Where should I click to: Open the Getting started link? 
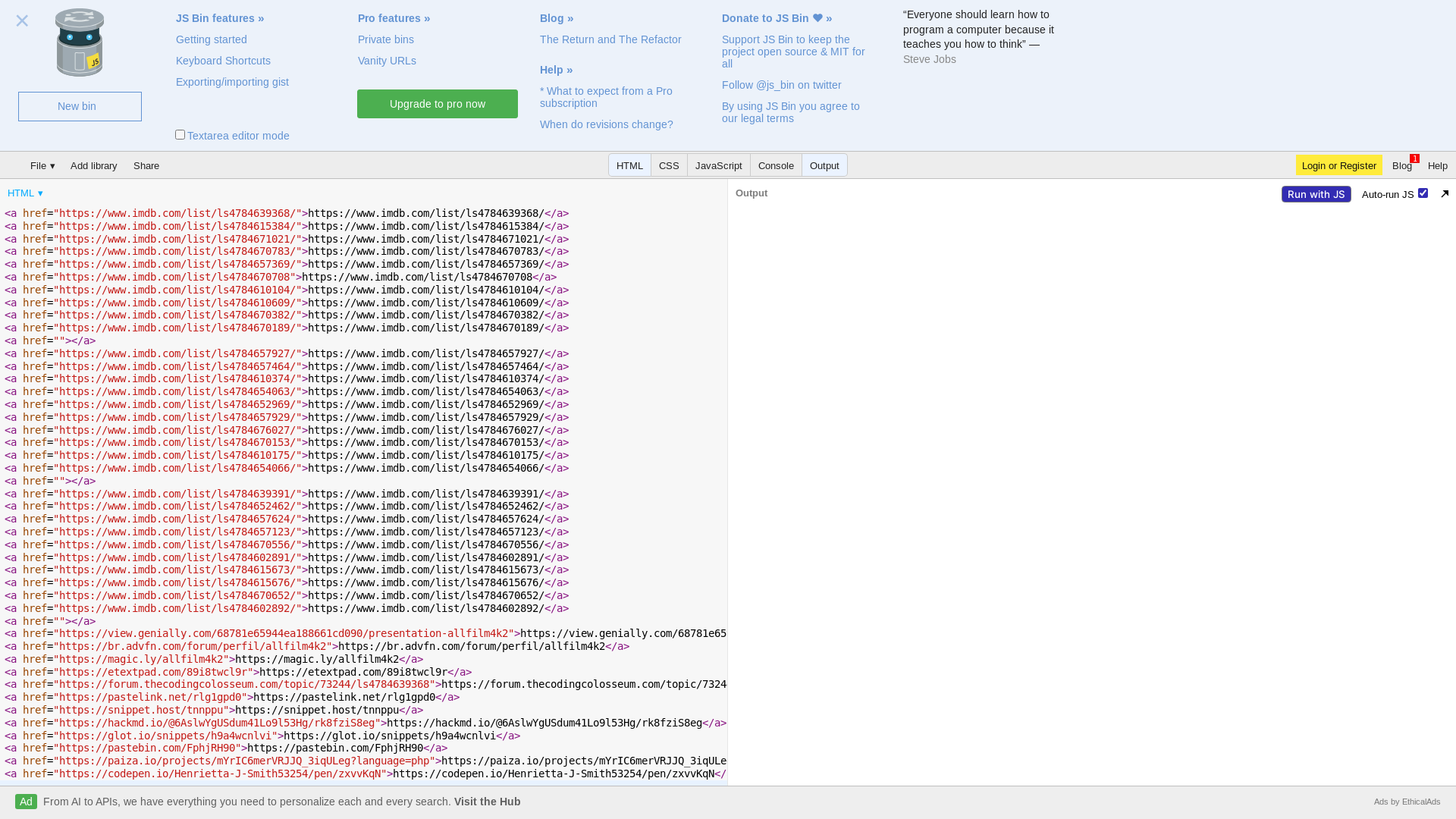(212, 39)
